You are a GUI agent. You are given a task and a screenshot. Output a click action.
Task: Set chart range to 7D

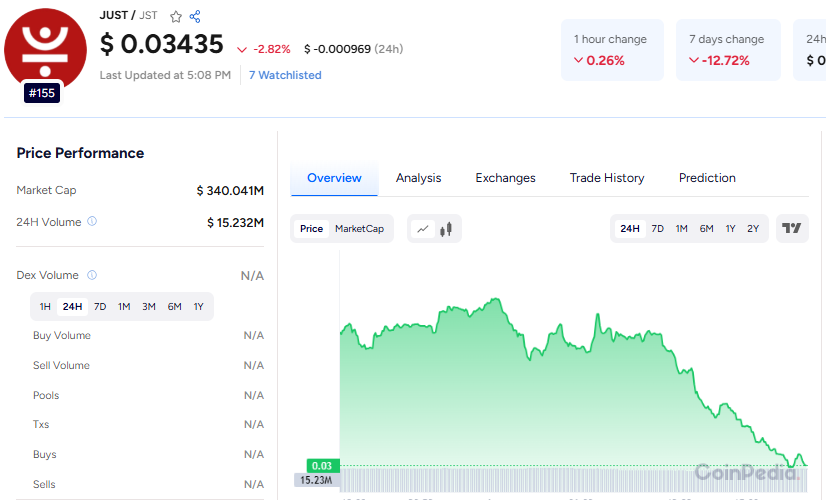(x=657, y=229)
